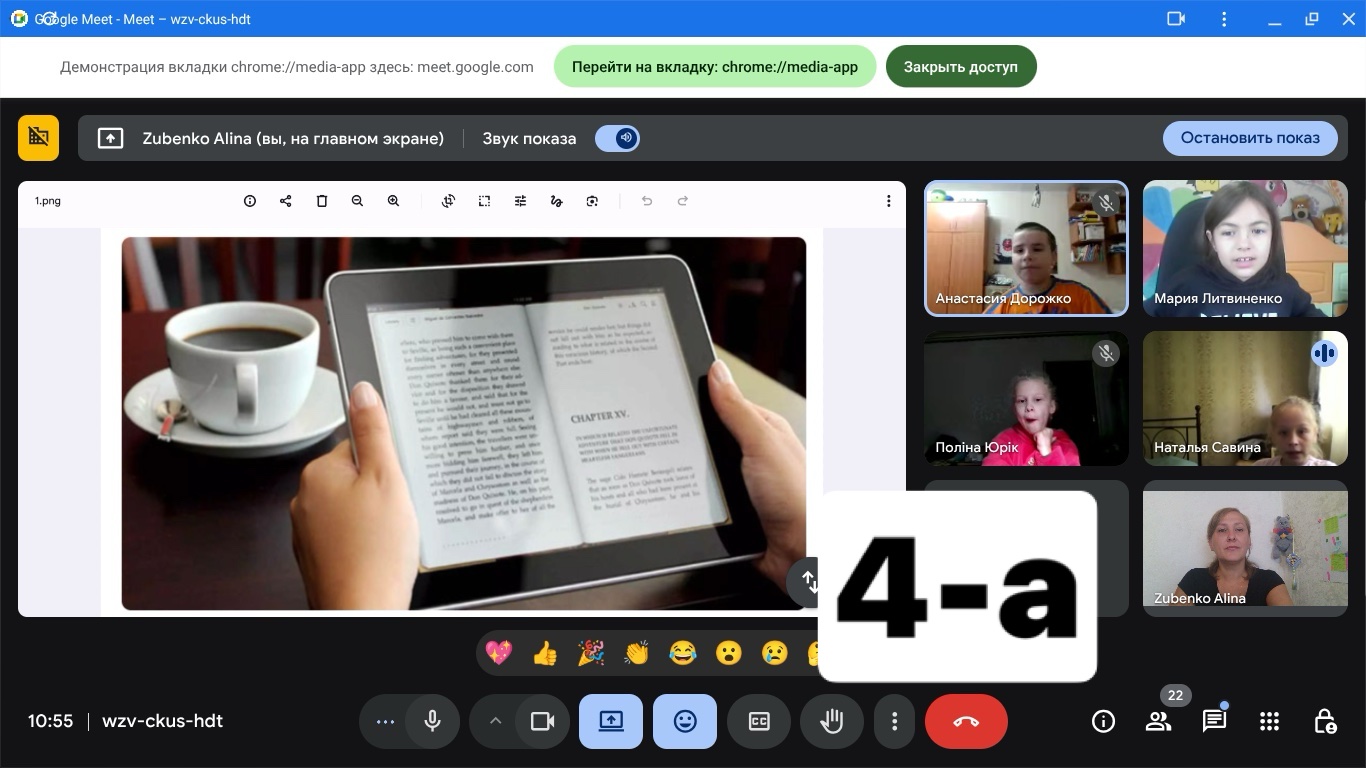Image resolution: width=1366 pixels, height=768 pixels.
Task: Open audio settings dots beside microphone
Action: (x=385, y=721)
